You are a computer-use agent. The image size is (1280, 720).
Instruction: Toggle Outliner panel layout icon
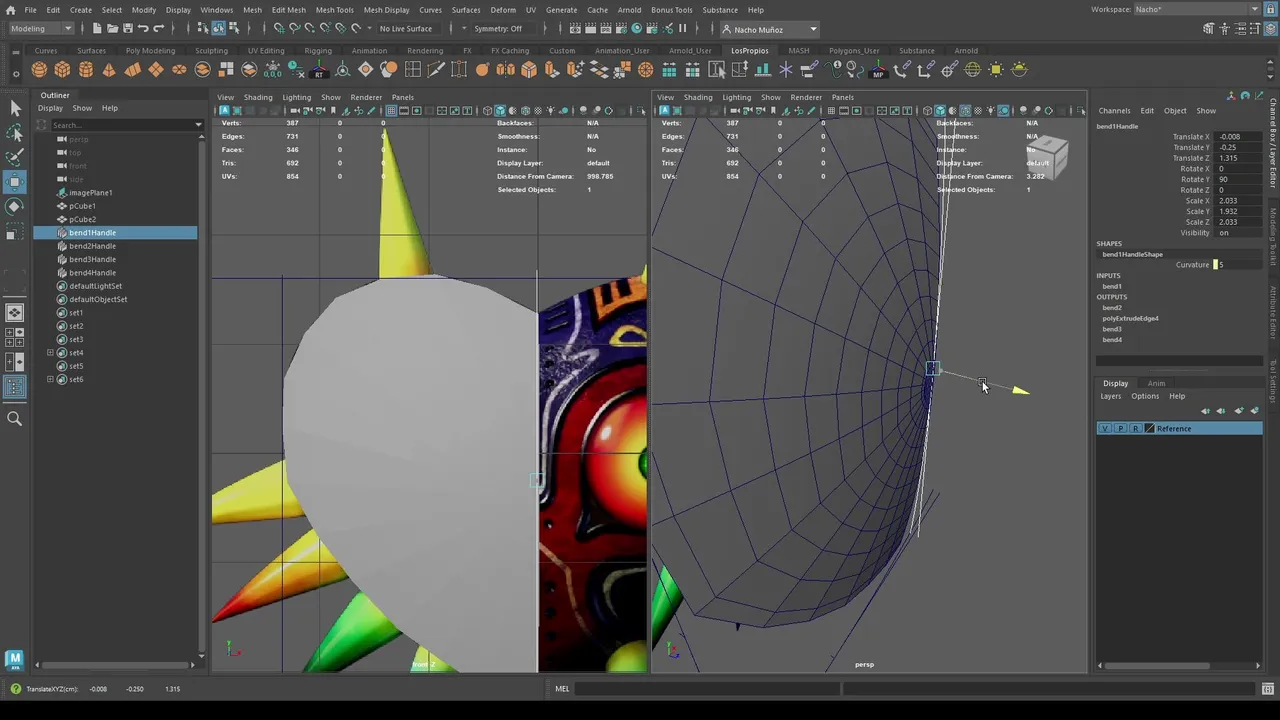tap(15, 386)
